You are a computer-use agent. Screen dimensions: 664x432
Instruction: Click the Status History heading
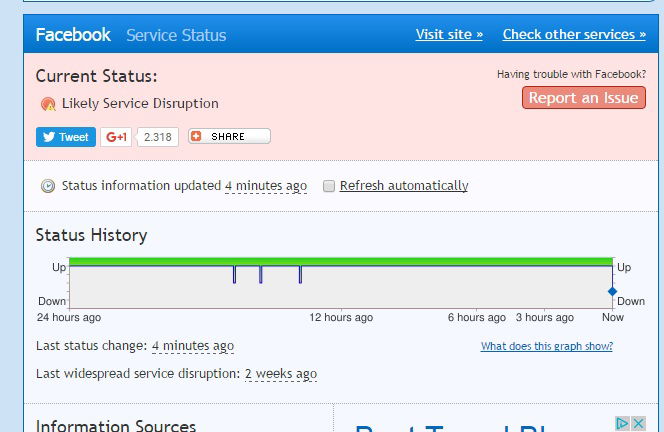click(91, 235)
